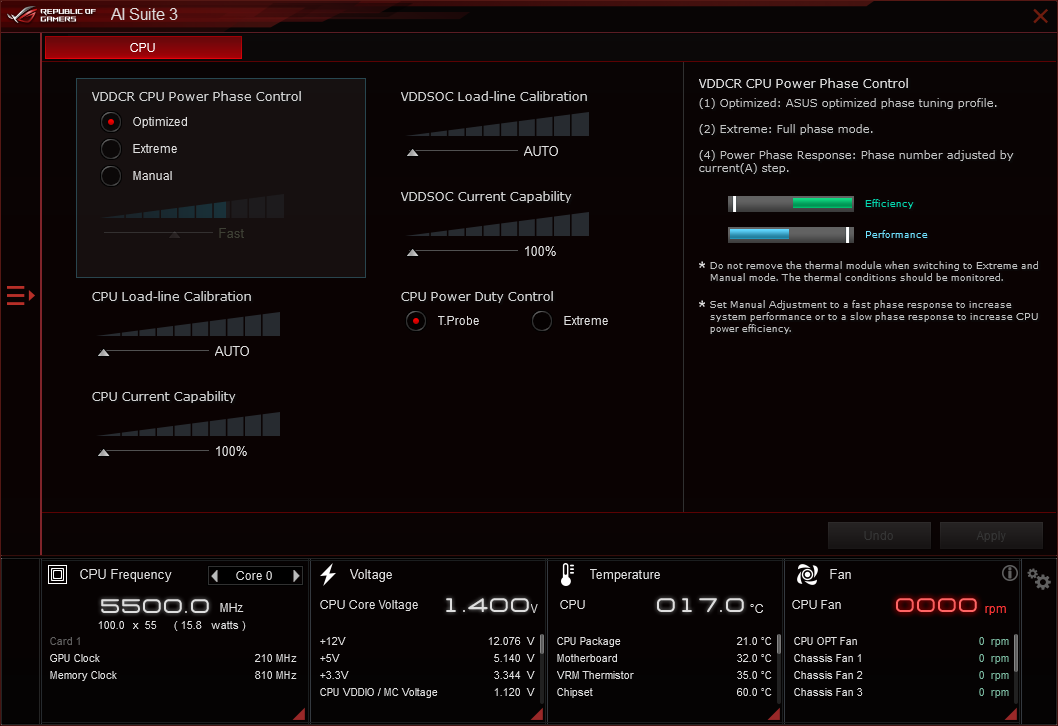Click the Voltage lightning bolt icon
The height and width of the screenshot is (726, 1058).
pyautogui.click(x=328, y=573)
